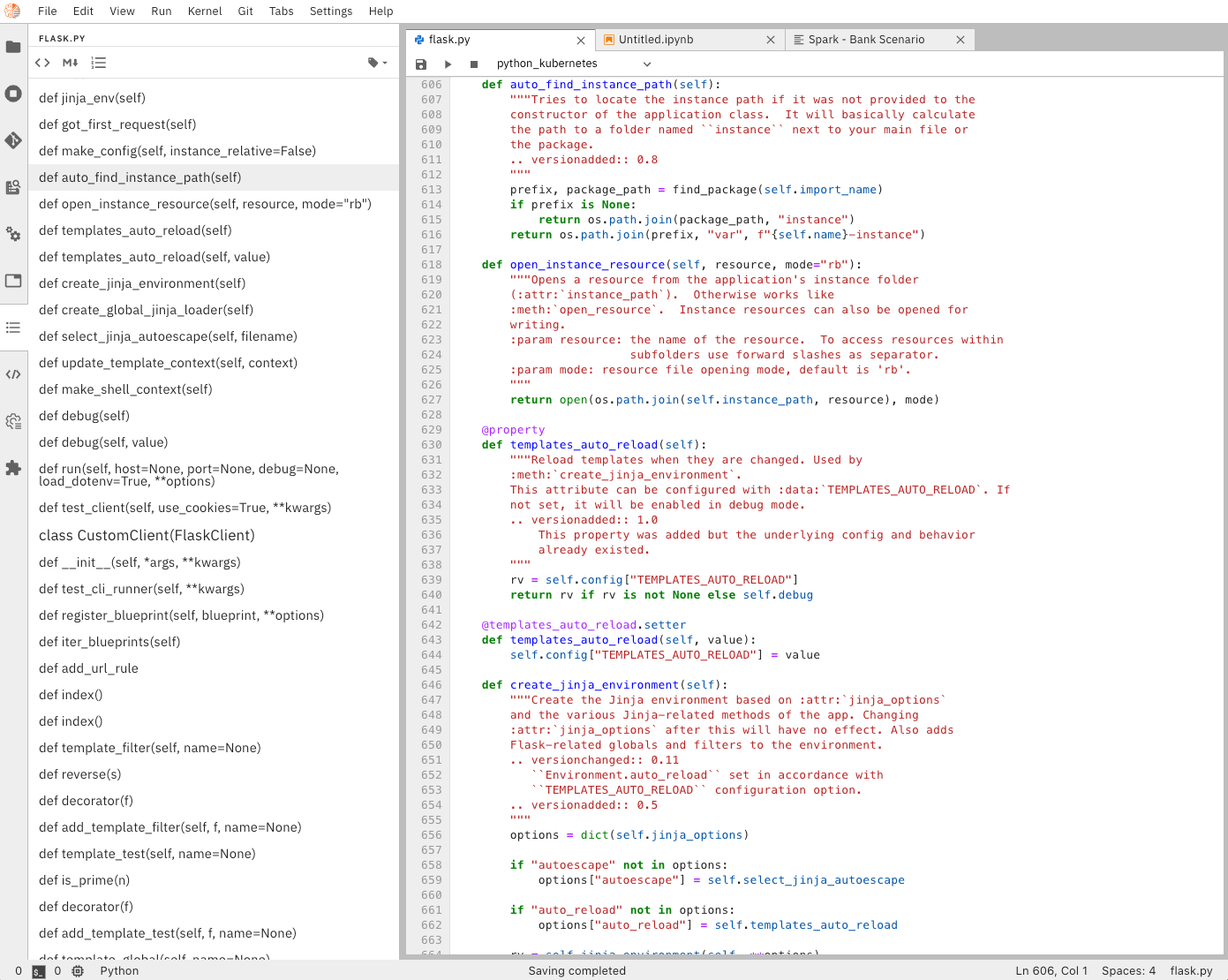
Task: Open the python_kubernetes kernel dropdown
Action: tap(574, 64)
